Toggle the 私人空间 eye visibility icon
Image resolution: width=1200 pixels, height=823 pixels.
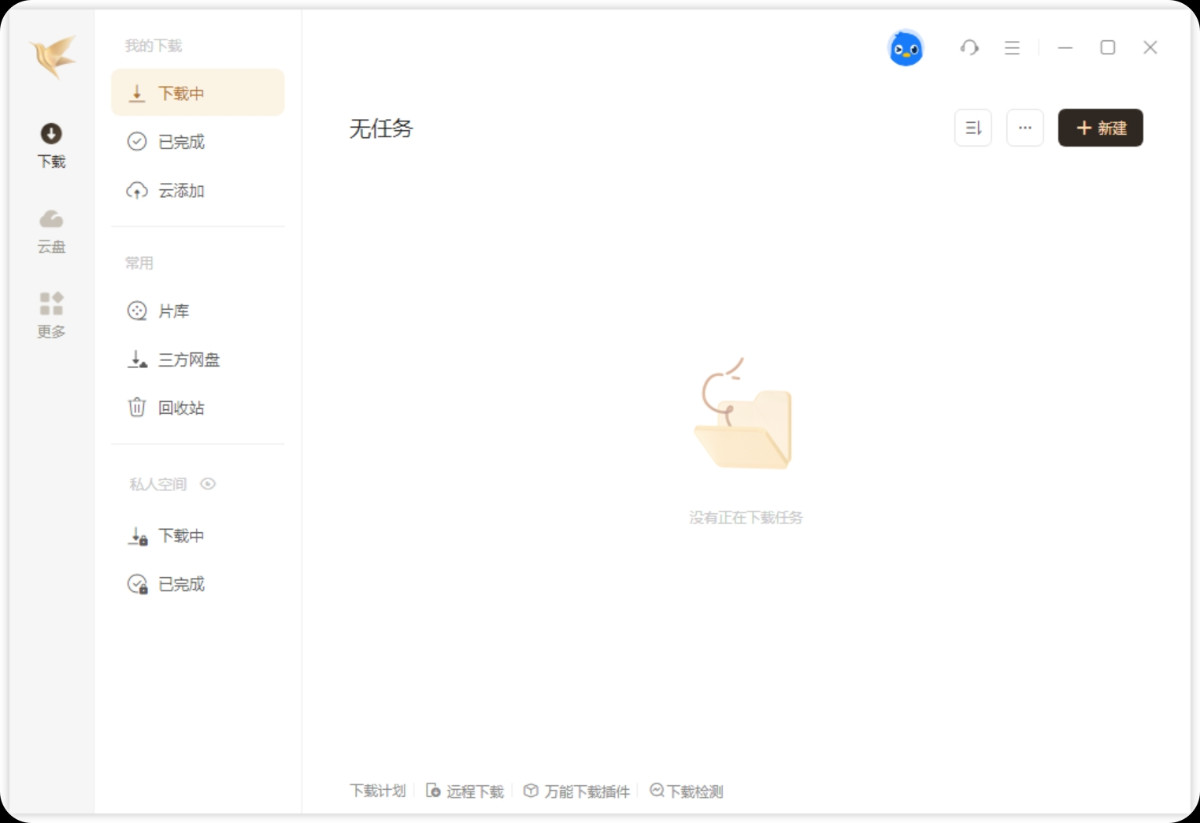coord(208,484)
